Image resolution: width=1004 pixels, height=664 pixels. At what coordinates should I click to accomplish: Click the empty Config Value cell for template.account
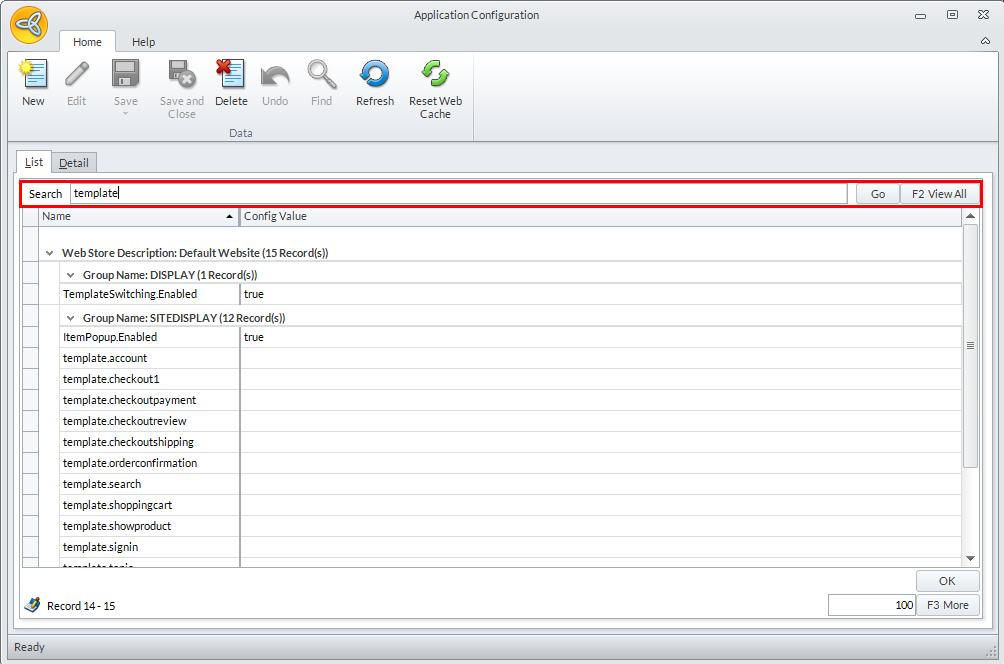(601, 358)
